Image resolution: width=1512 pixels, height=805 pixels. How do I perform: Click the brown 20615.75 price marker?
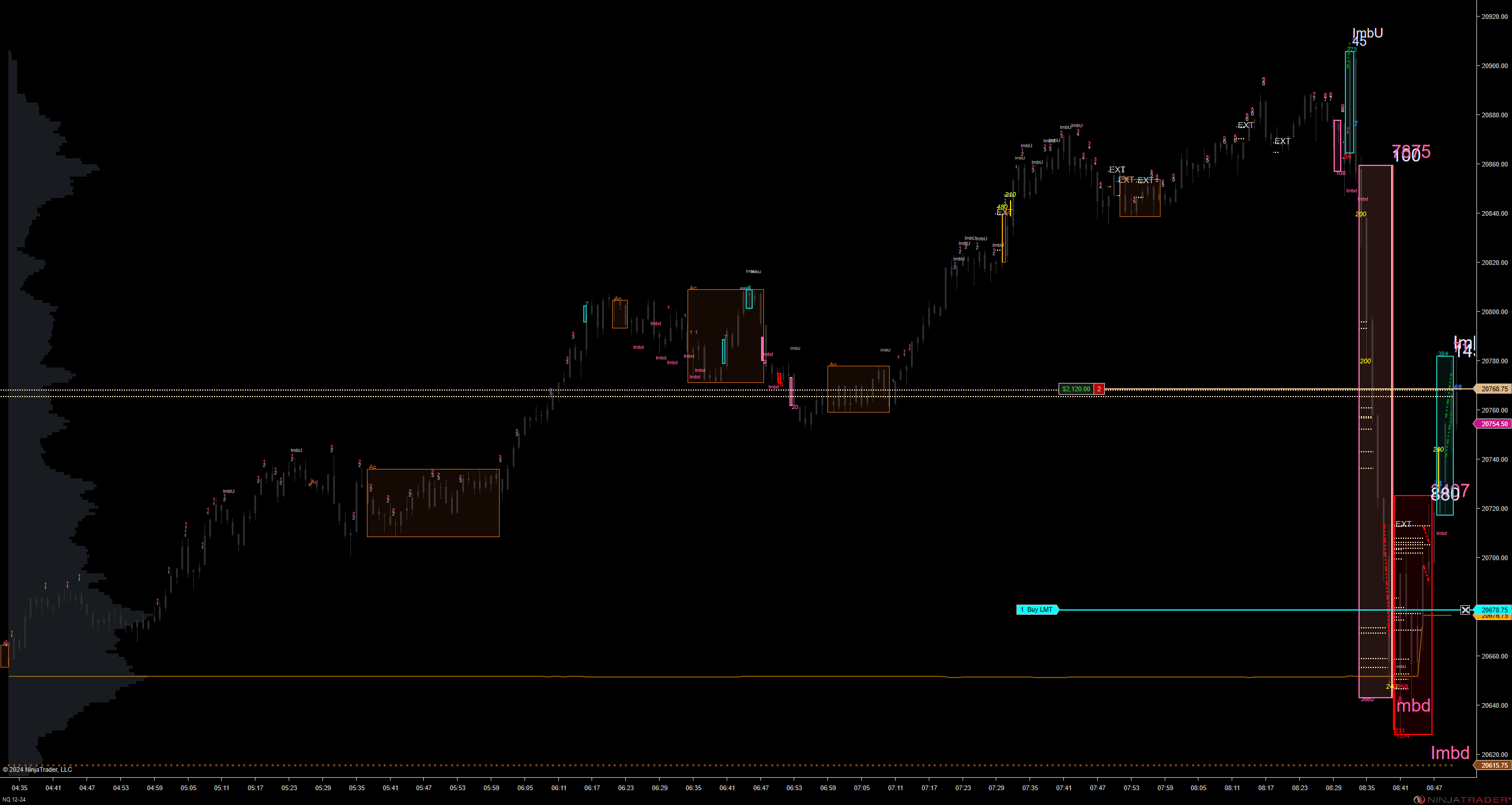[x=1494, y=765]
